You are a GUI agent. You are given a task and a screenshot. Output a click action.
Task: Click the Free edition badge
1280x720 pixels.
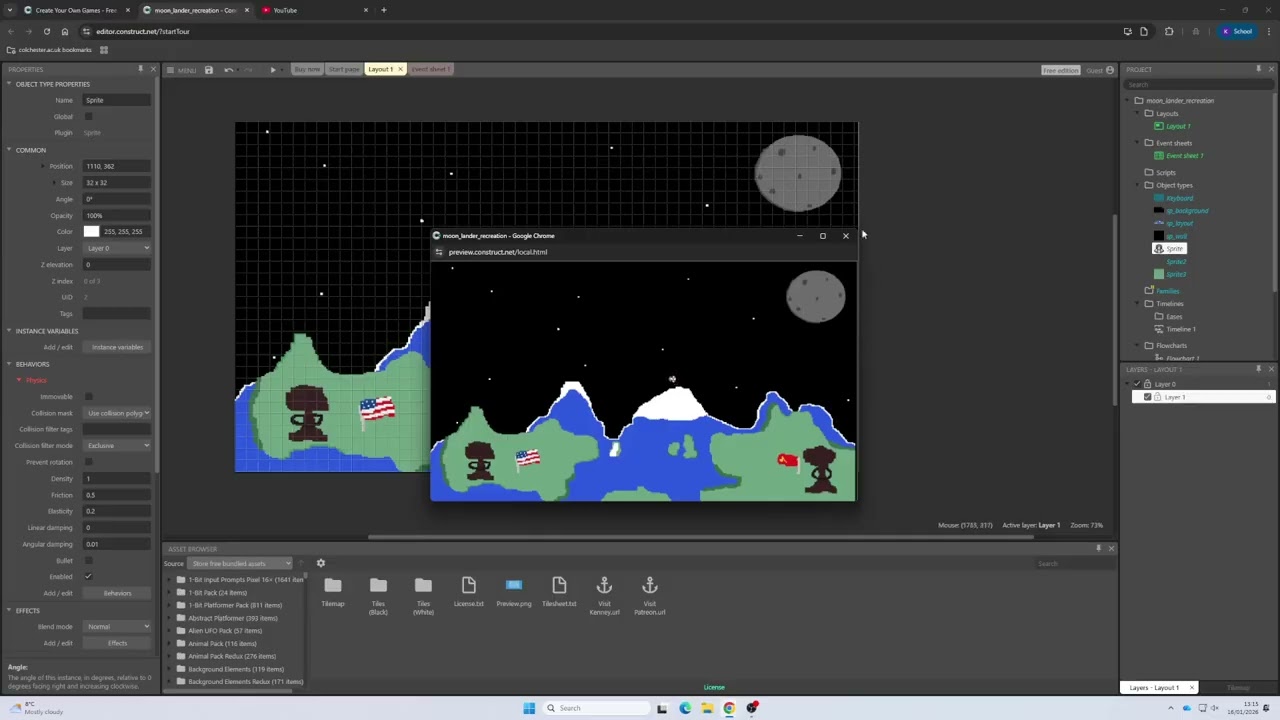tap(1060, 71)
